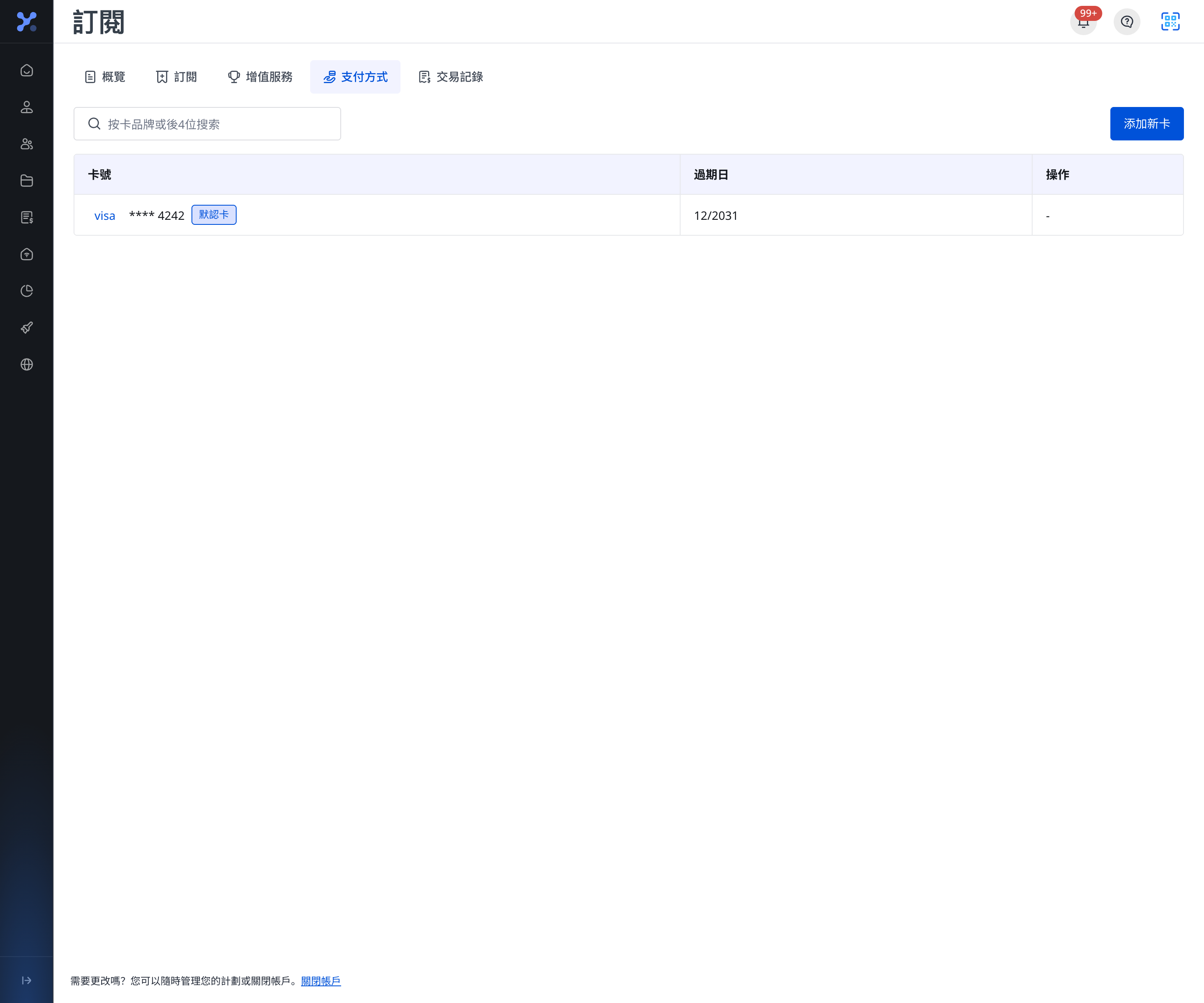Switch to the 交易記錄 tab
The width and height of the screenshot is (1204, 1003).
(451, 77)
